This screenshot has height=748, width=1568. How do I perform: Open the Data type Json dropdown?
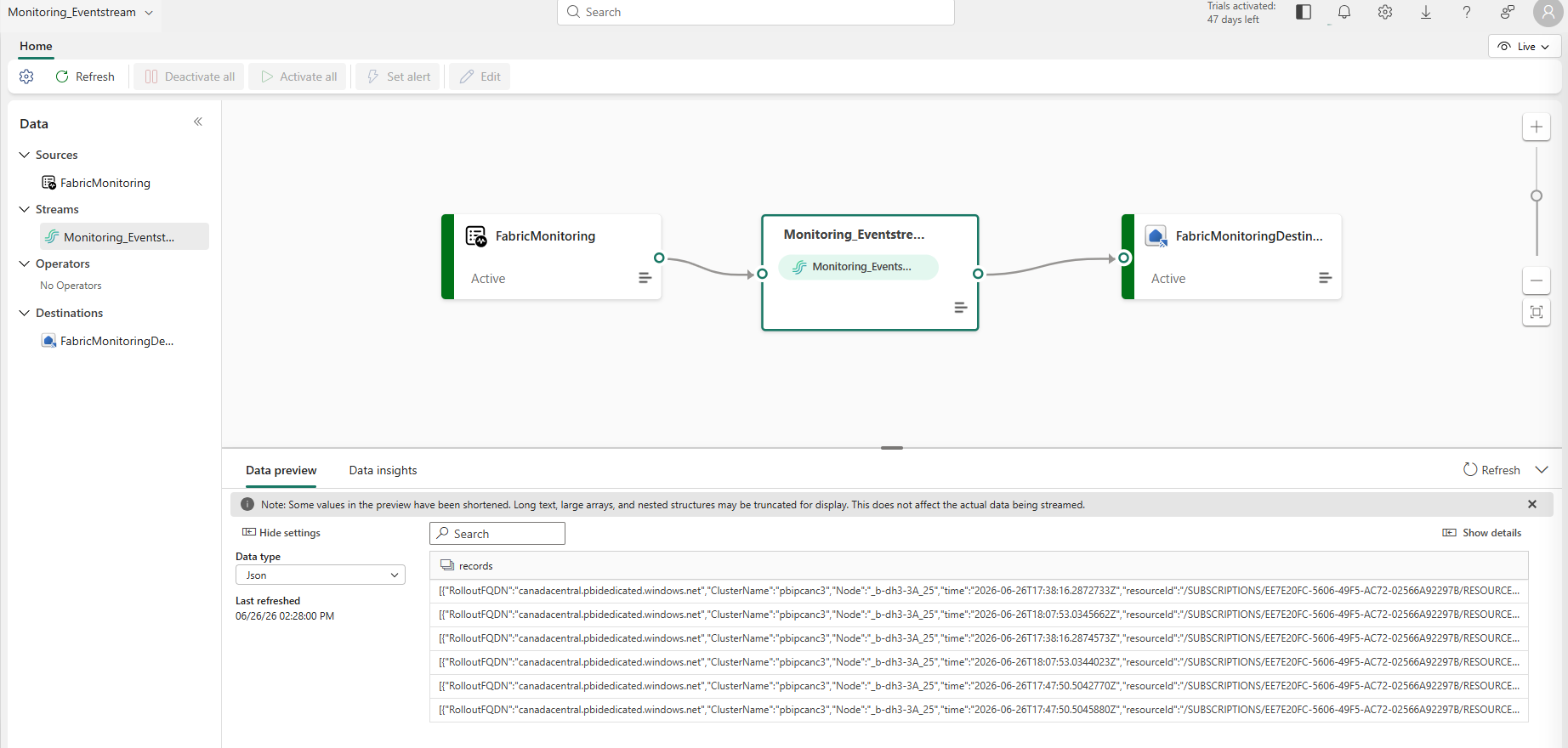pyautogui.click(x=321, y=575)
